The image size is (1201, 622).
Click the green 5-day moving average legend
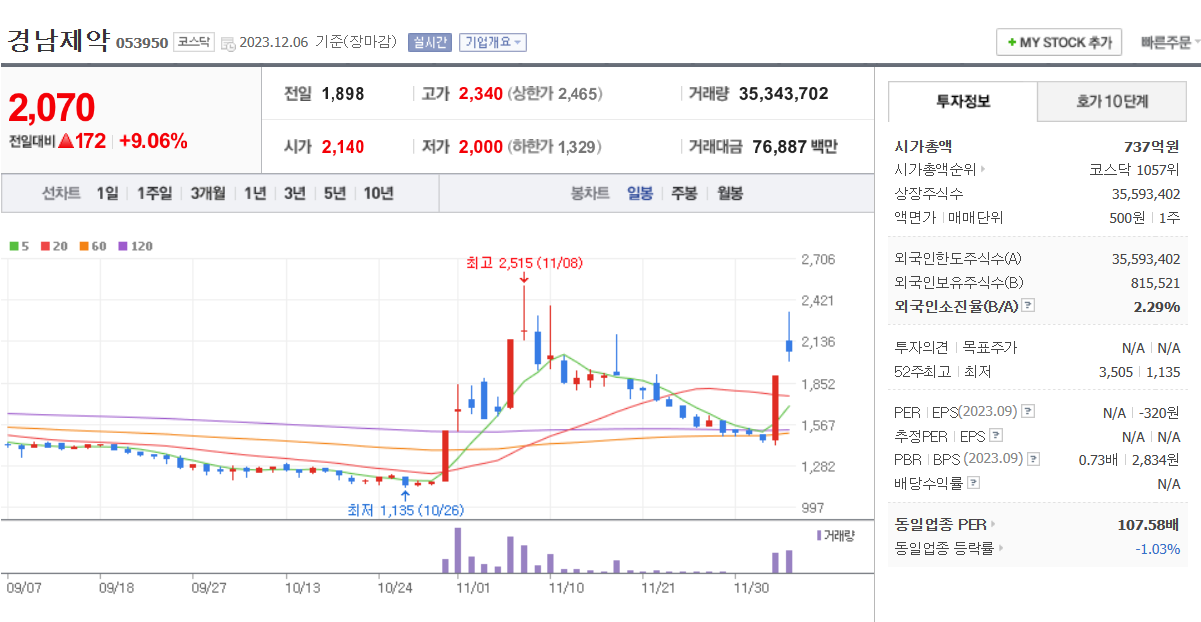pos(19,245)
